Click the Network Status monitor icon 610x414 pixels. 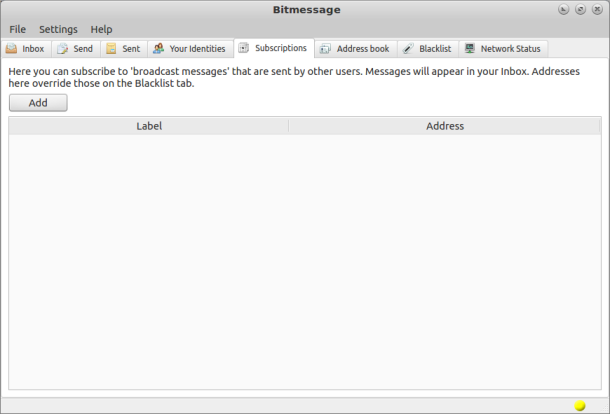(x=470, y=48)
